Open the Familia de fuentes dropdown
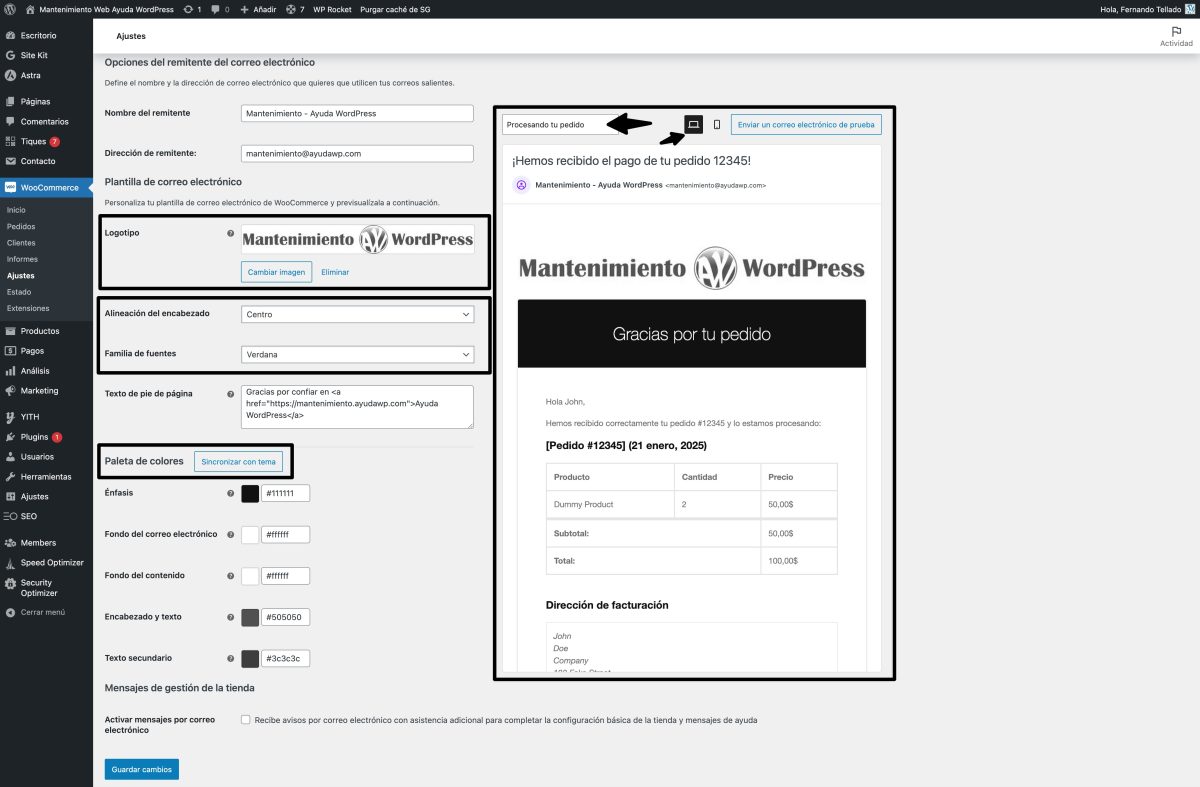Viewport: 1200px width, 787px height. tap(357, 353)
